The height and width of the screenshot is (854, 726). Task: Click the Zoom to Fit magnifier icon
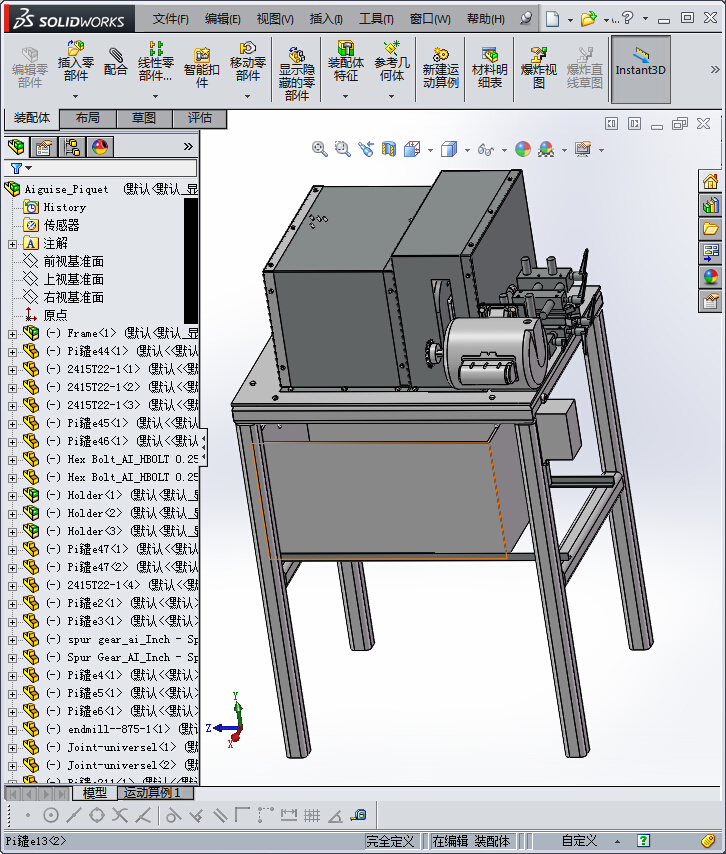tap(320, 149)
